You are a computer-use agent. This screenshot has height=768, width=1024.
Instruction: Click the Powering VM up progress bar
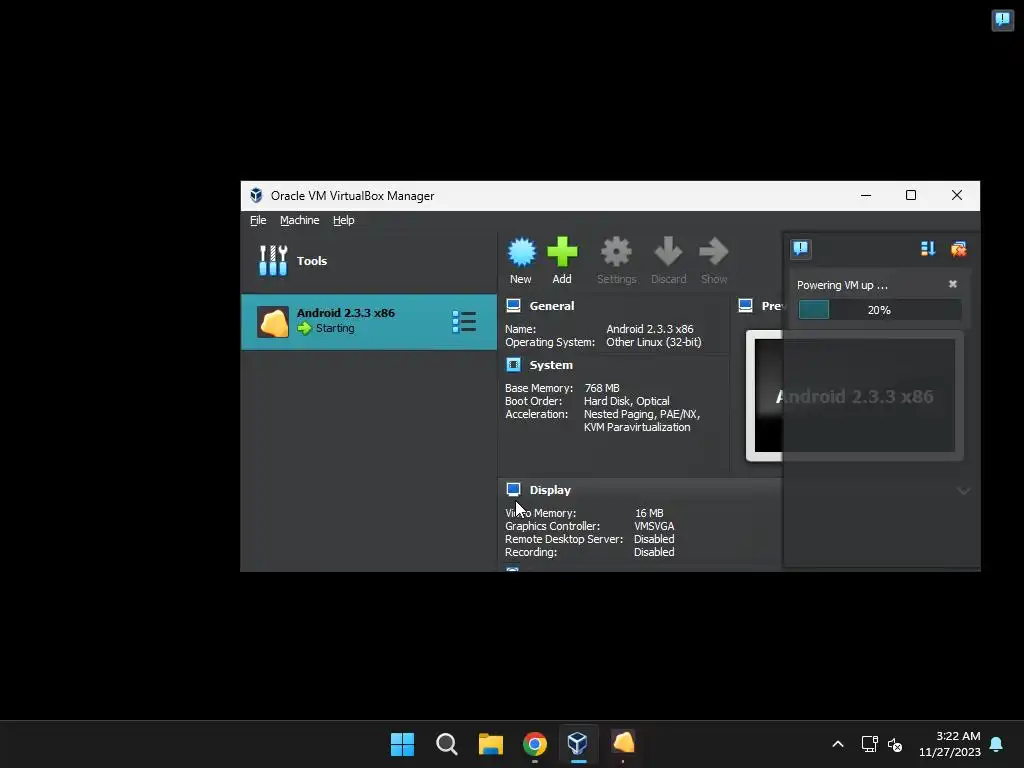879,310
